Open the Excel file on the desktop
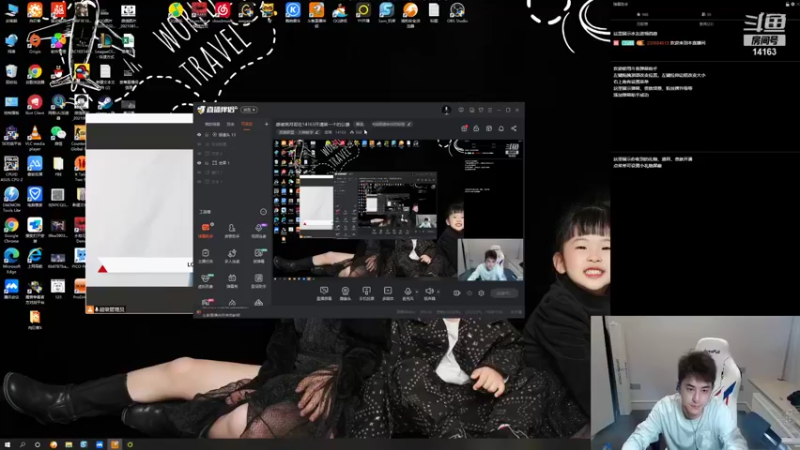The width and height of the screenshot is (800, 450). (128, 43)
